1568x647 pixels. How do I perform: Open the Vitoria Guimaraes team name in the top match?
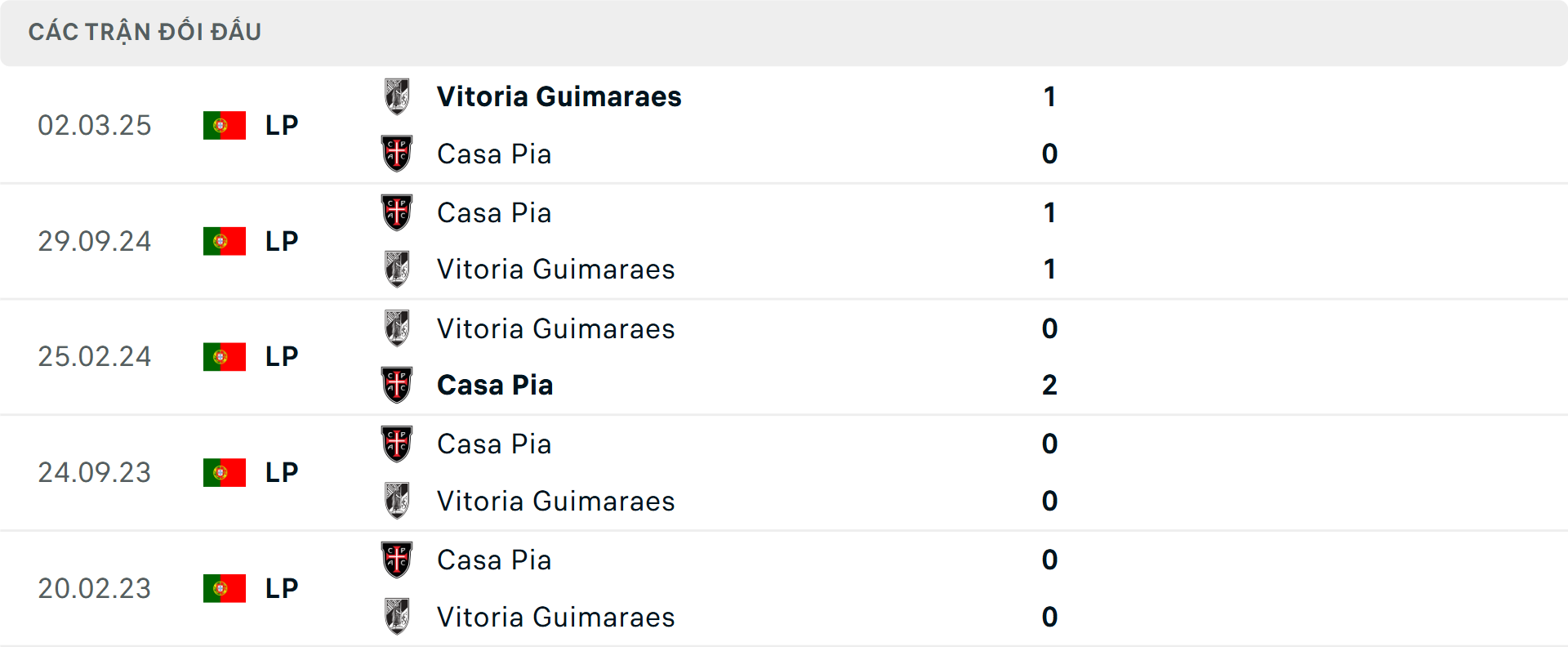pyautogui.click(x=559, y=96)
